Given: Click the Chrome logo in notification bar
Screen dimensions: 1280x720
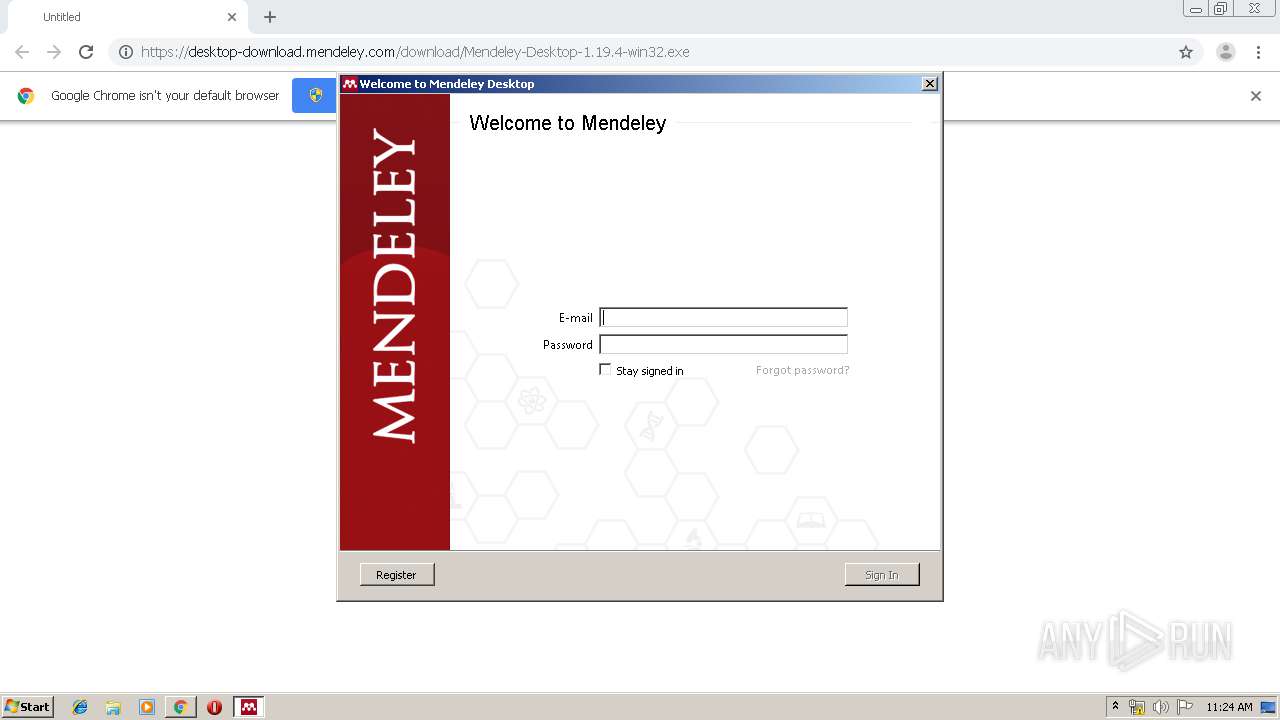Looking at the screenshot, I should (26, 96).
